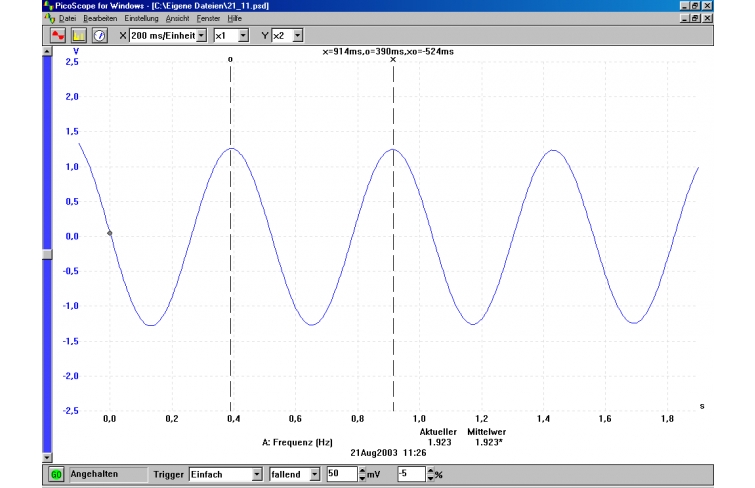Minimize the inner document window

(685, 18)
